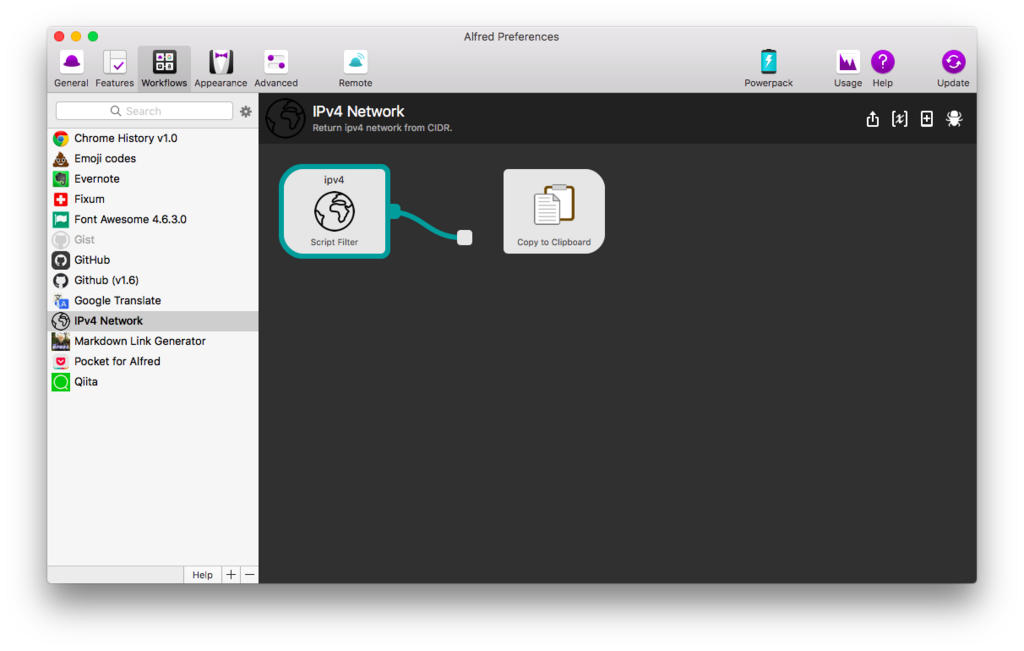The image size is (1024, 651).
Task: Select the disabled Gist workflow
Action: (153, 240)
